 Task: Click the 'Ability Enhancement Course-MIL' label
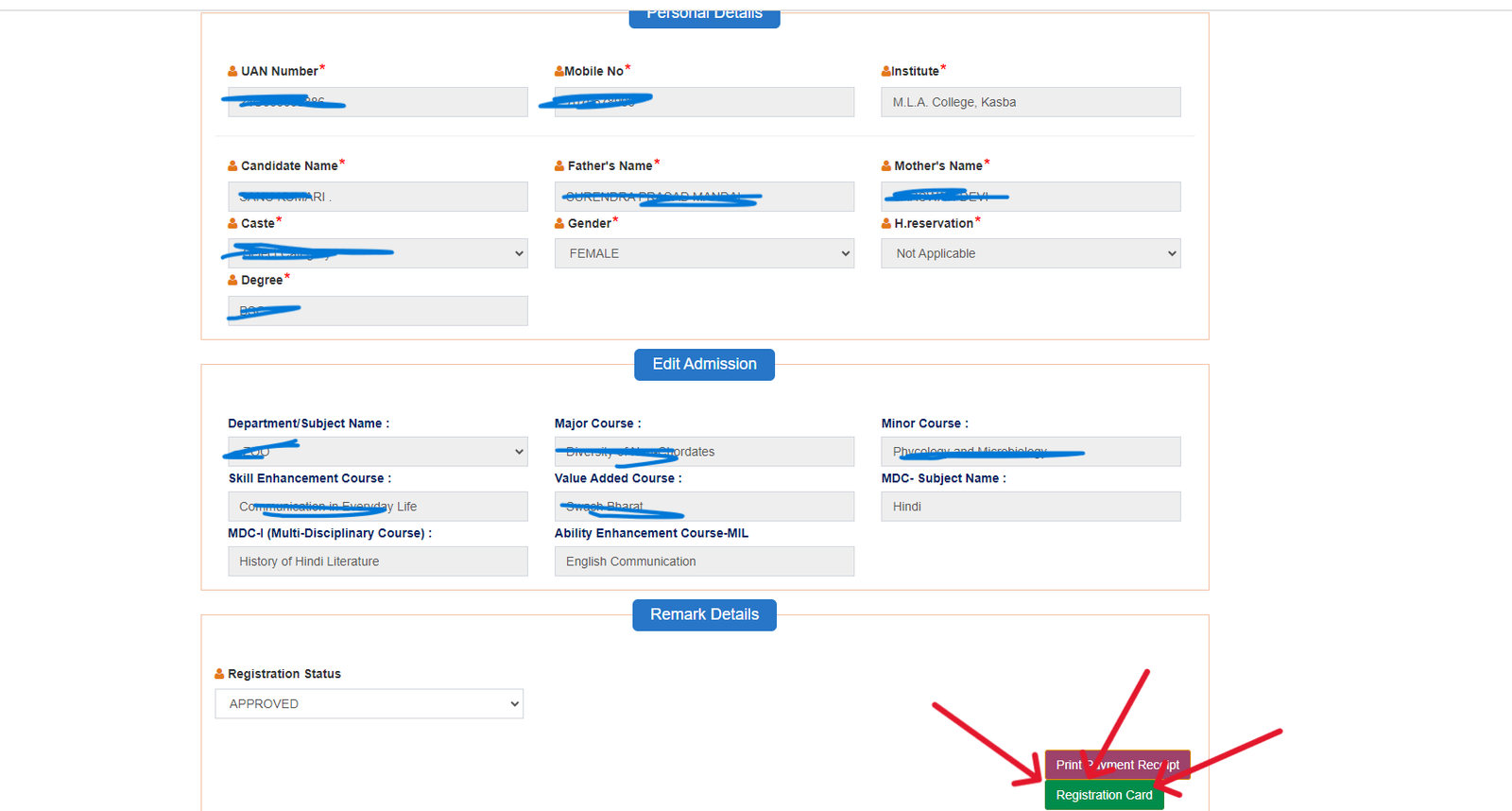651,533
